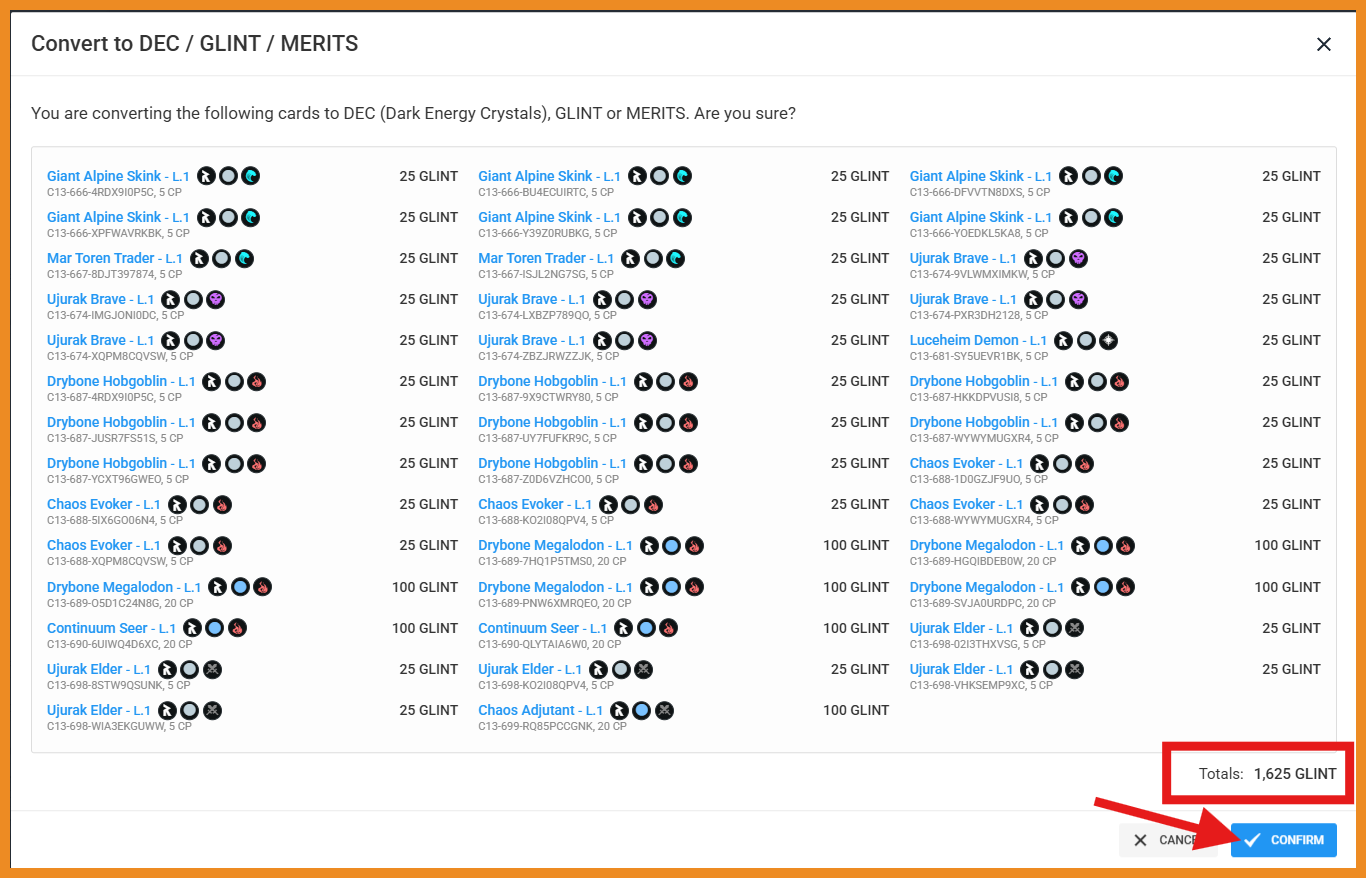The height and width of the screenshot is (878, 1366).
Task: Click the card ID text 'C13-689-HGQIBDEB0W, 20 CP'
Action: click(x=983, y=561)
